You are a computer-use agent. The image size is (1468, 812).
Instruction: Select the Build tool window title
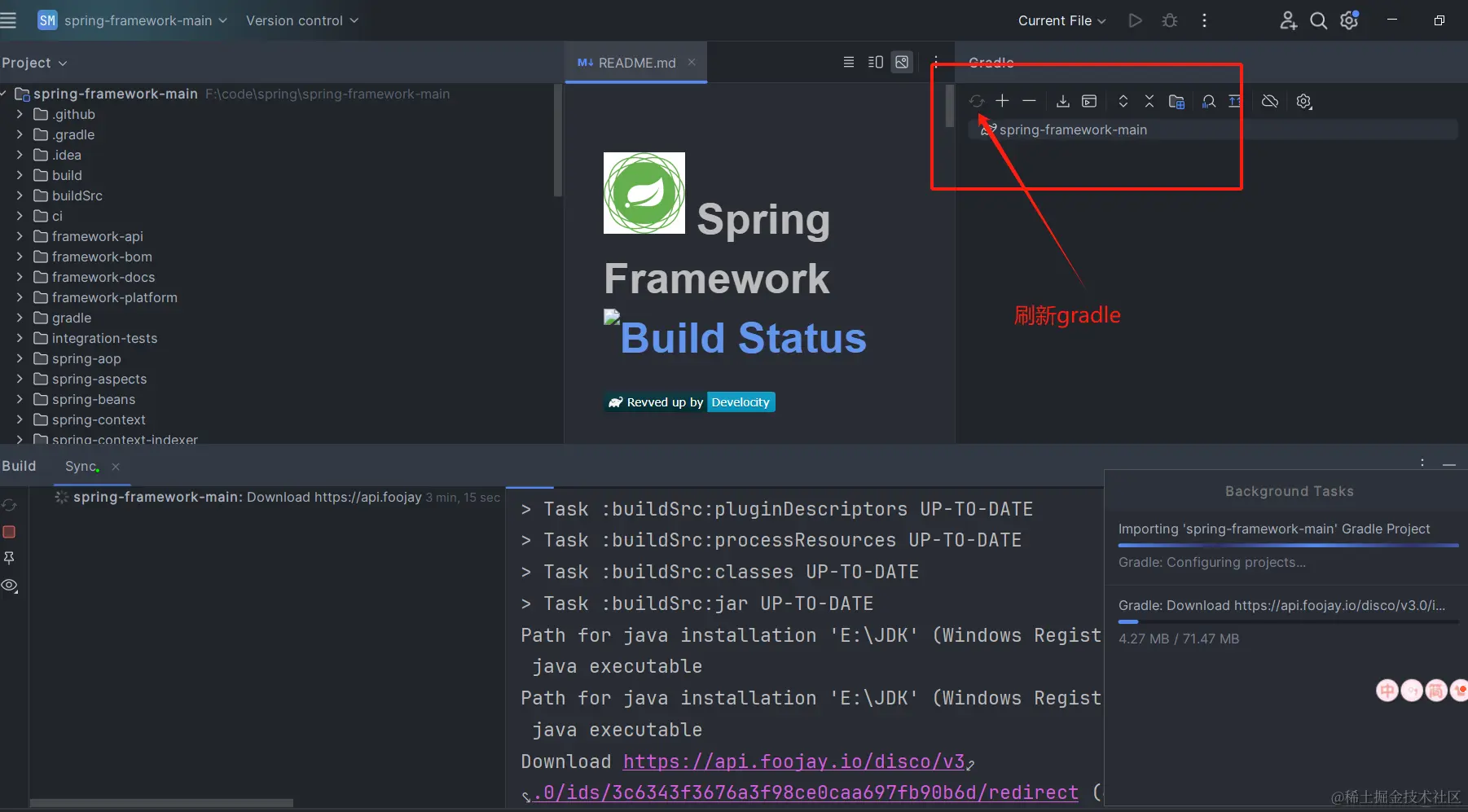tap(19, 466)
